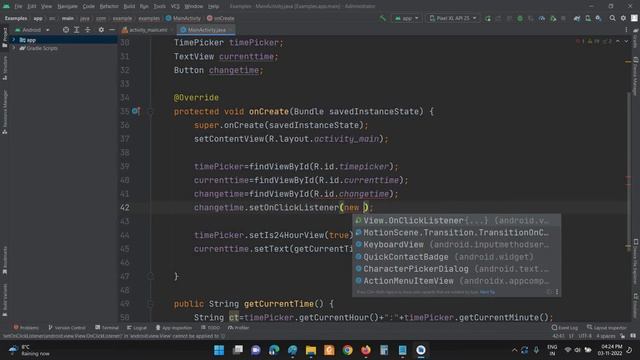Viewport: 640px width, 360px height.
Task: Pick QuickContactBadge from the completion popup
Action: pos(456,257)
